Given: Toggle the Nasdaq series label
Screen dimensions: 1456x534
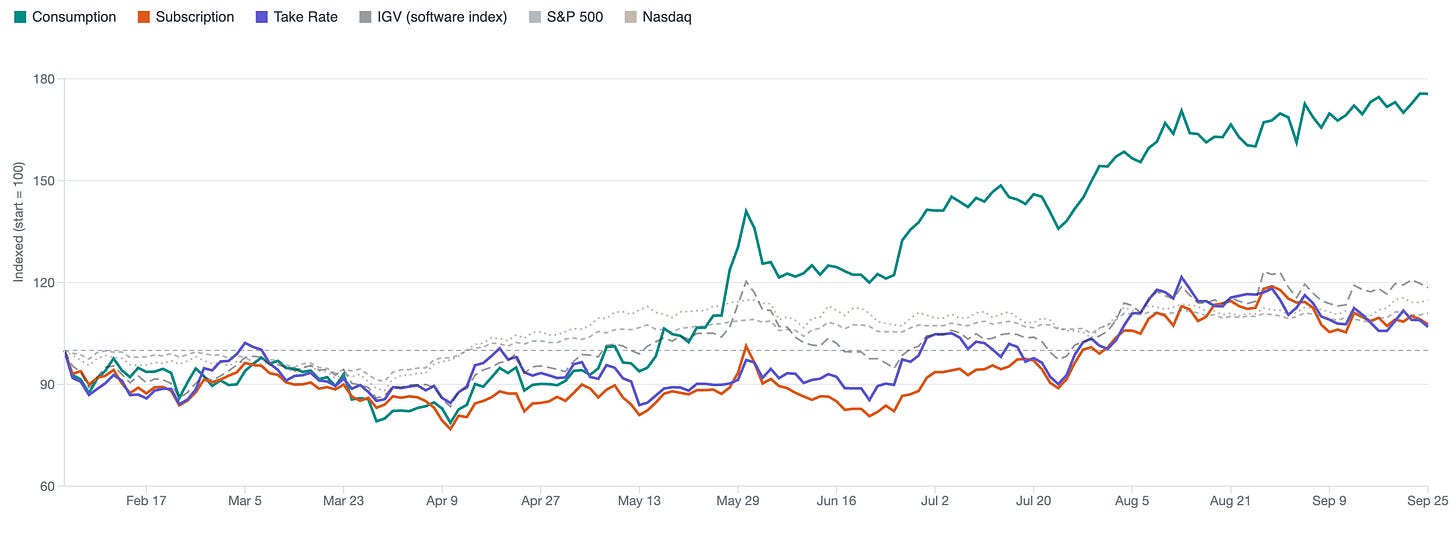Looking at the screenshot, I should pyautogui.click(x=668, y=17).
